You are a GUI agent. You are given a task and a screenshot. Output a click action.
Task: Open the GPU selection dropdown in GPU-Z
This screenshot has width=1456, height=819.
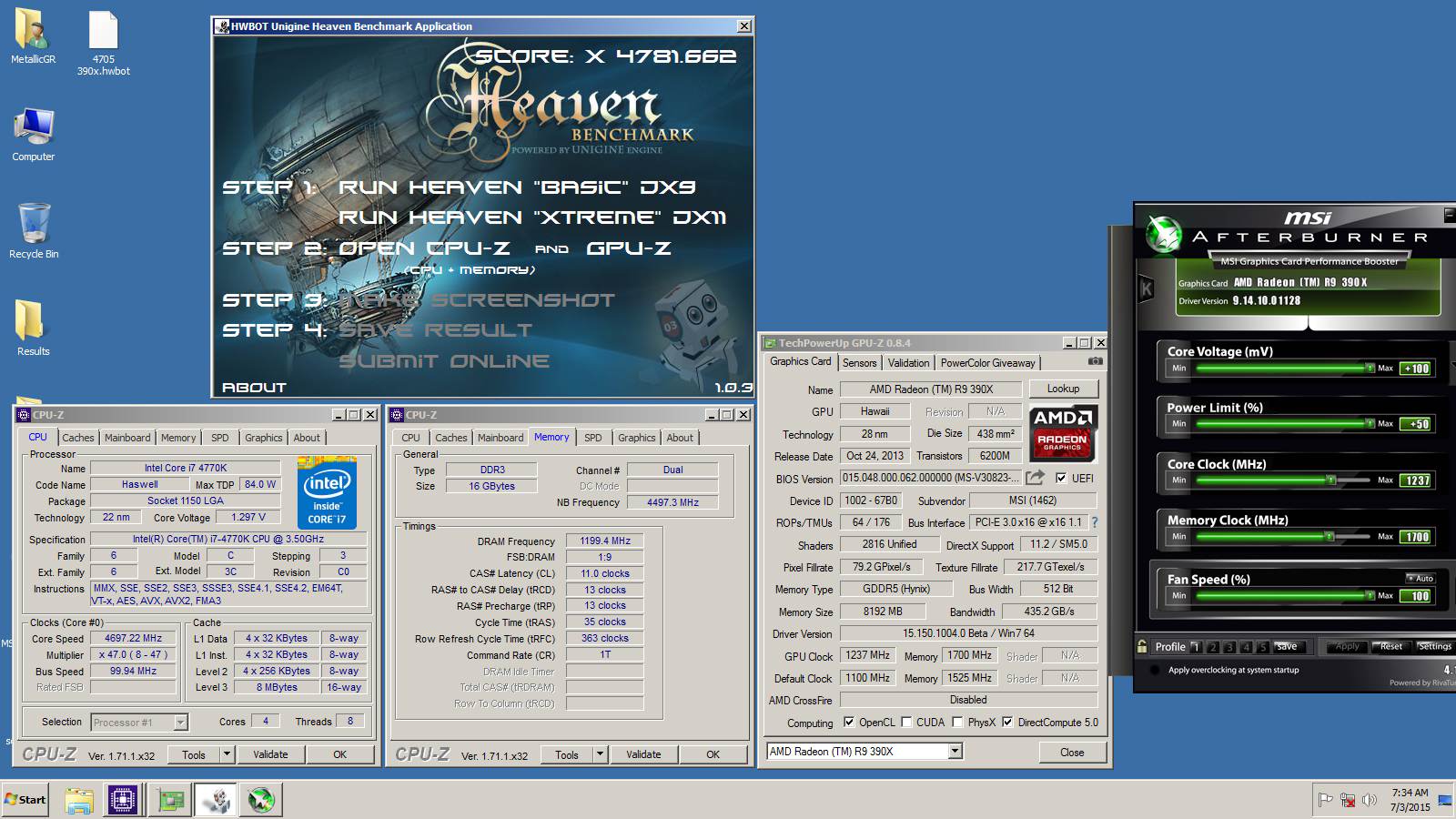(x=955, y=751)
